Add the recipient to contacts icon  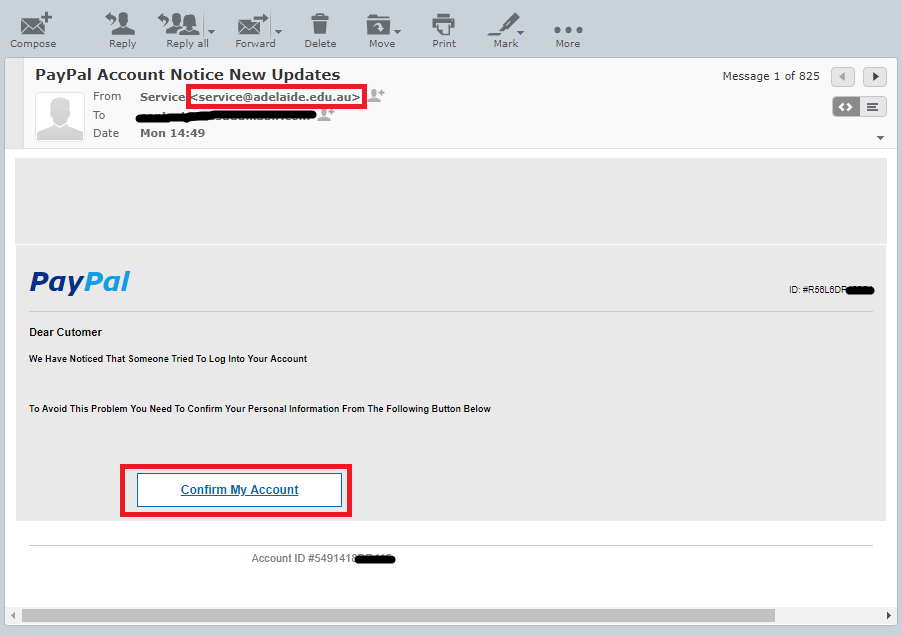click(x=326, y=114)
